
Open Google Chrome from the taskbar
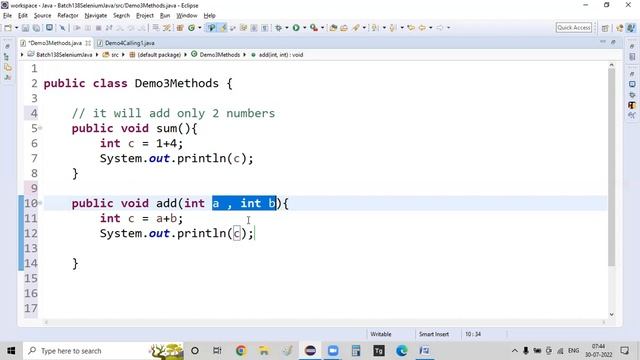[x=241, y=351]
